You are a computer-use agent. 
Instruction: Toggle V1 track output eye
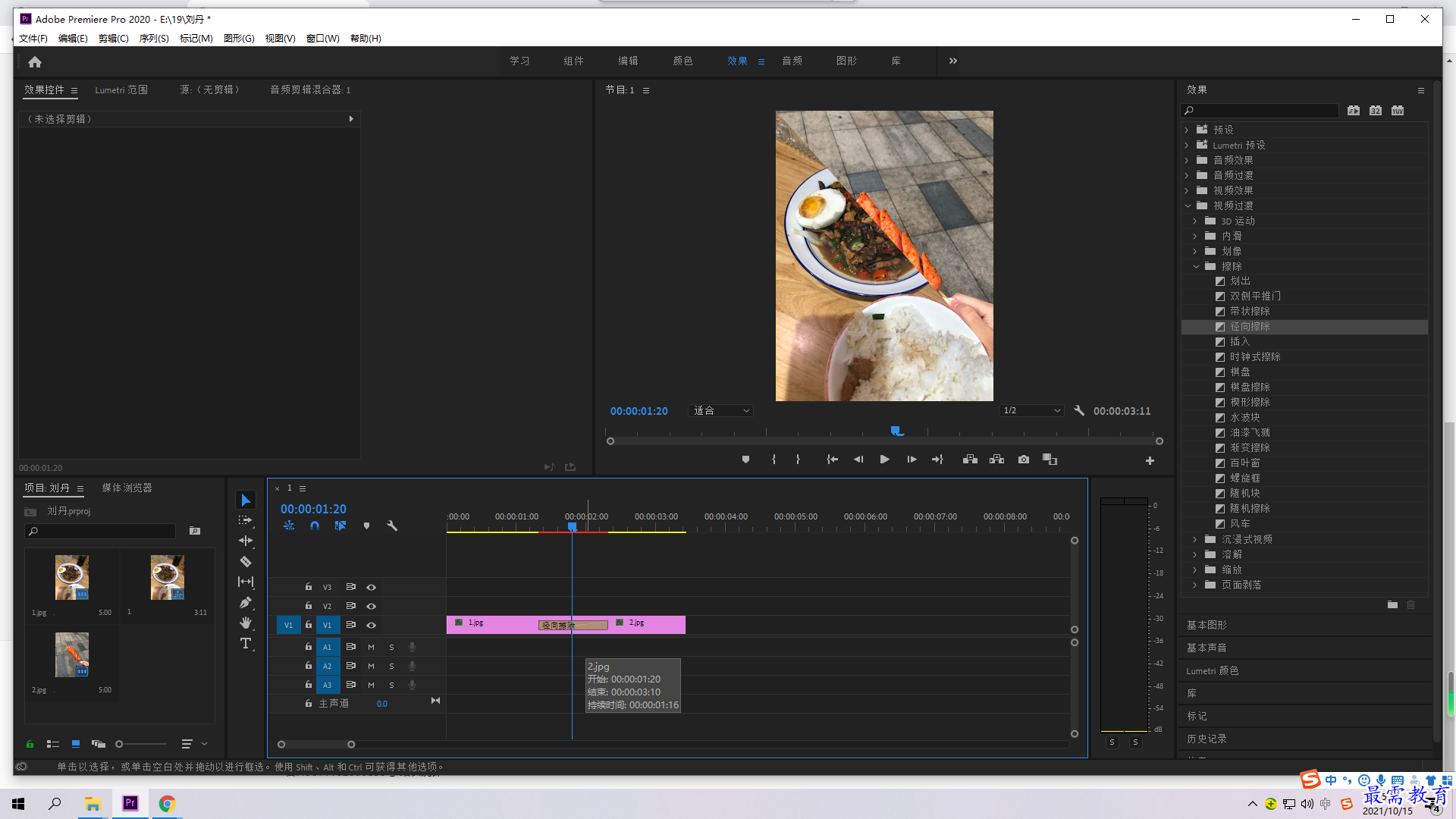click(372, 625)
